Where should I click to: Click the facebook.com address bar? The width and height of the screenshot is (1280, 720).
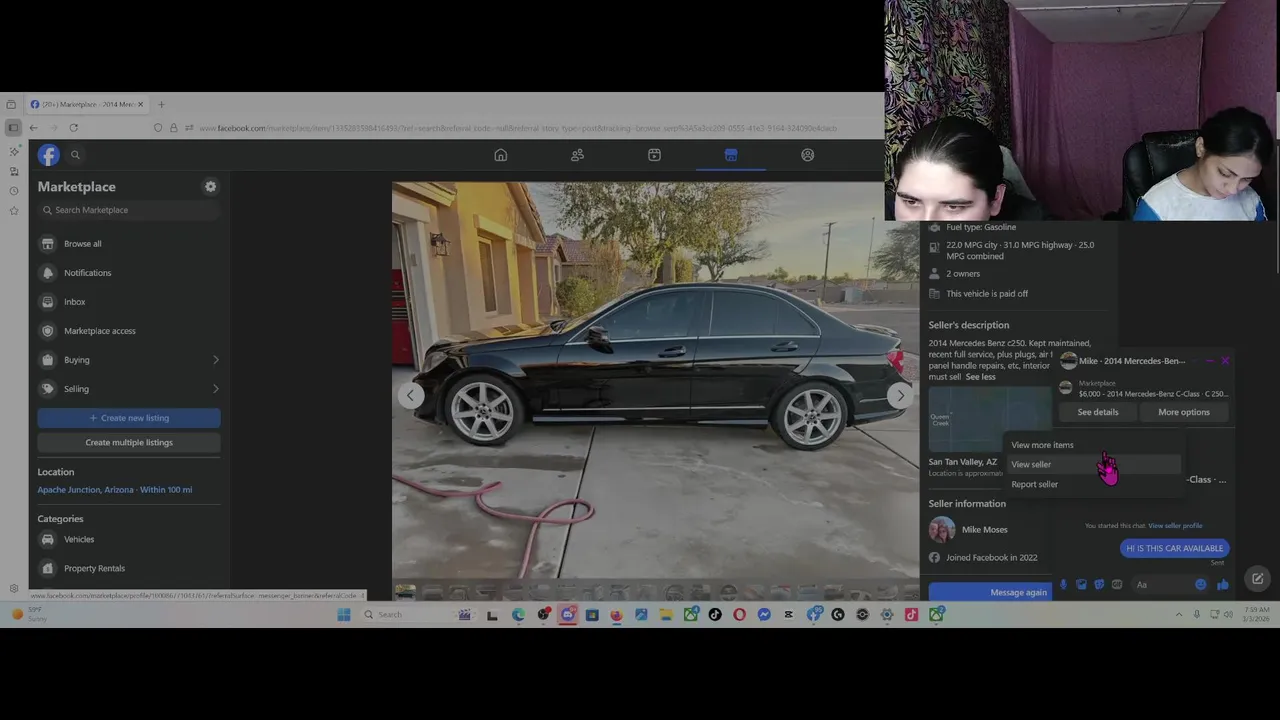point(516,128)
